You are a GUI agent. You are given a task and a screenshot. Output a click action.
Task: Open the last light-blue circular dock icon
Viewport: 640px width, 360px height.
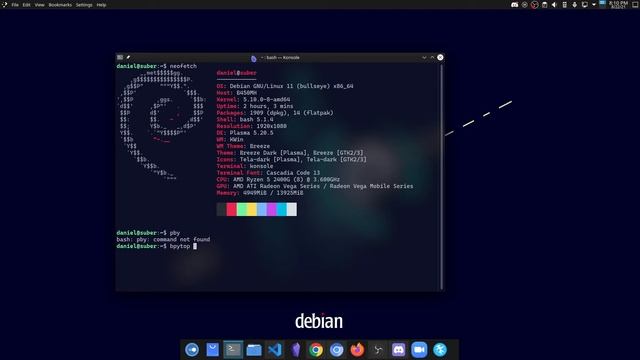pyautogui.click(x=440, y=350)
